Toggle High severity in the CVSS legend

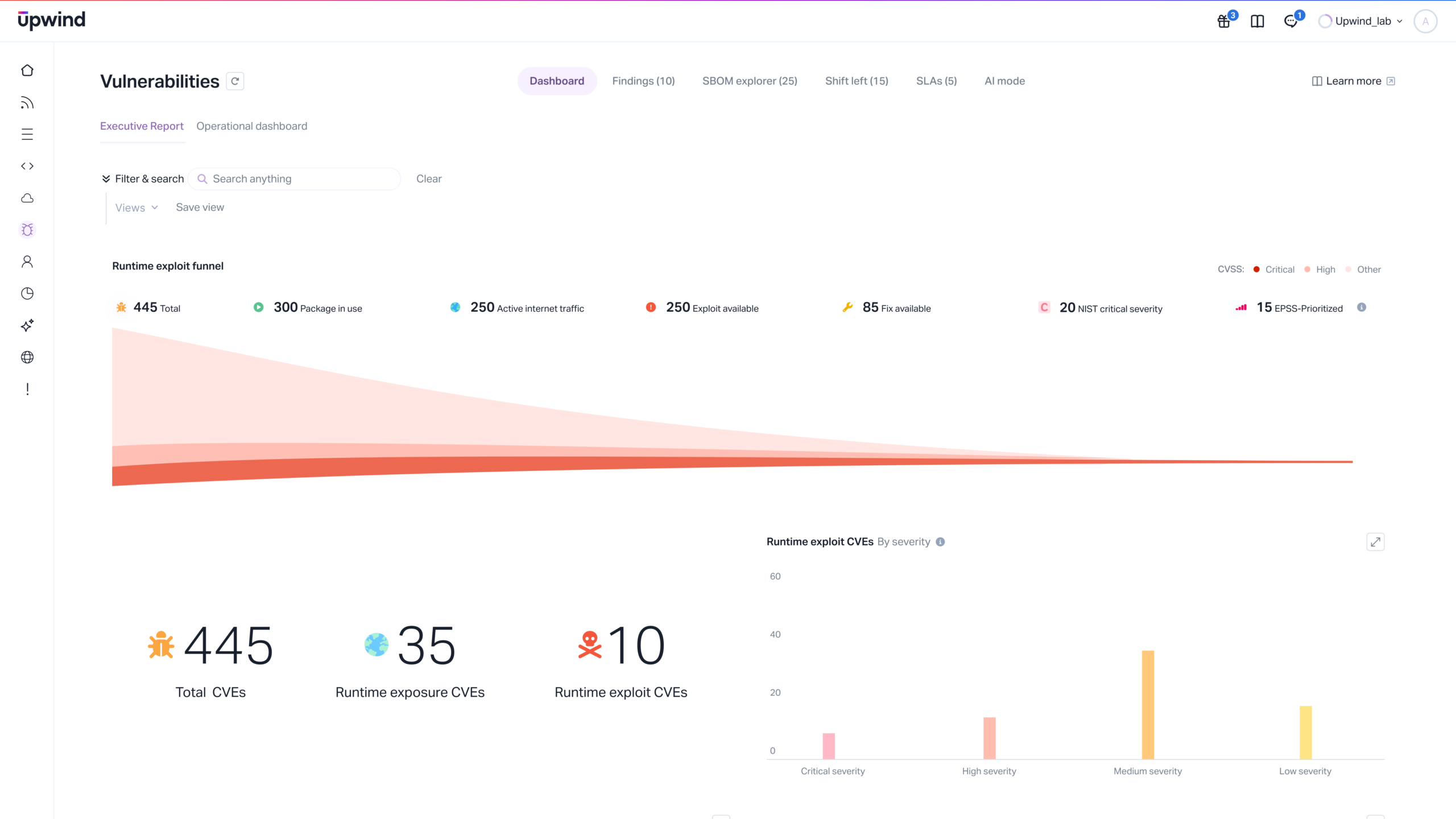(1321, 269)
